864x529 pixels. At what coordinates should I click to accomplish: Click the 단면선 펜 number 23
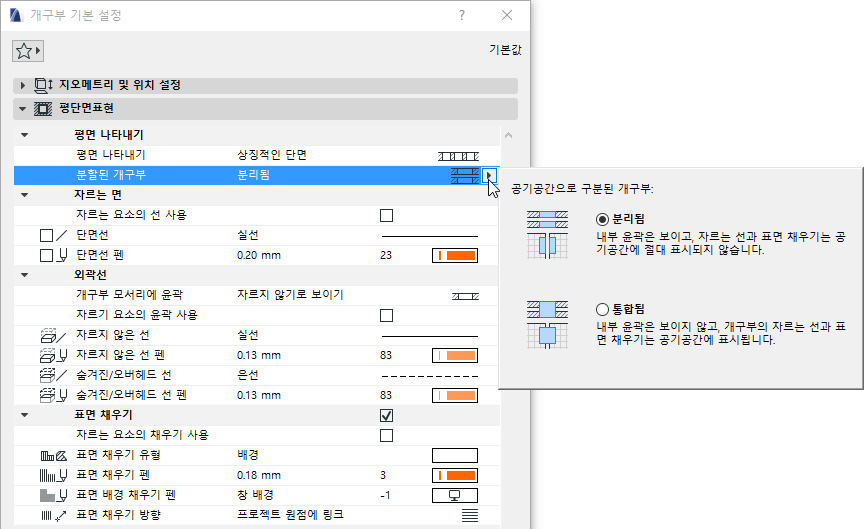point(386,255)
